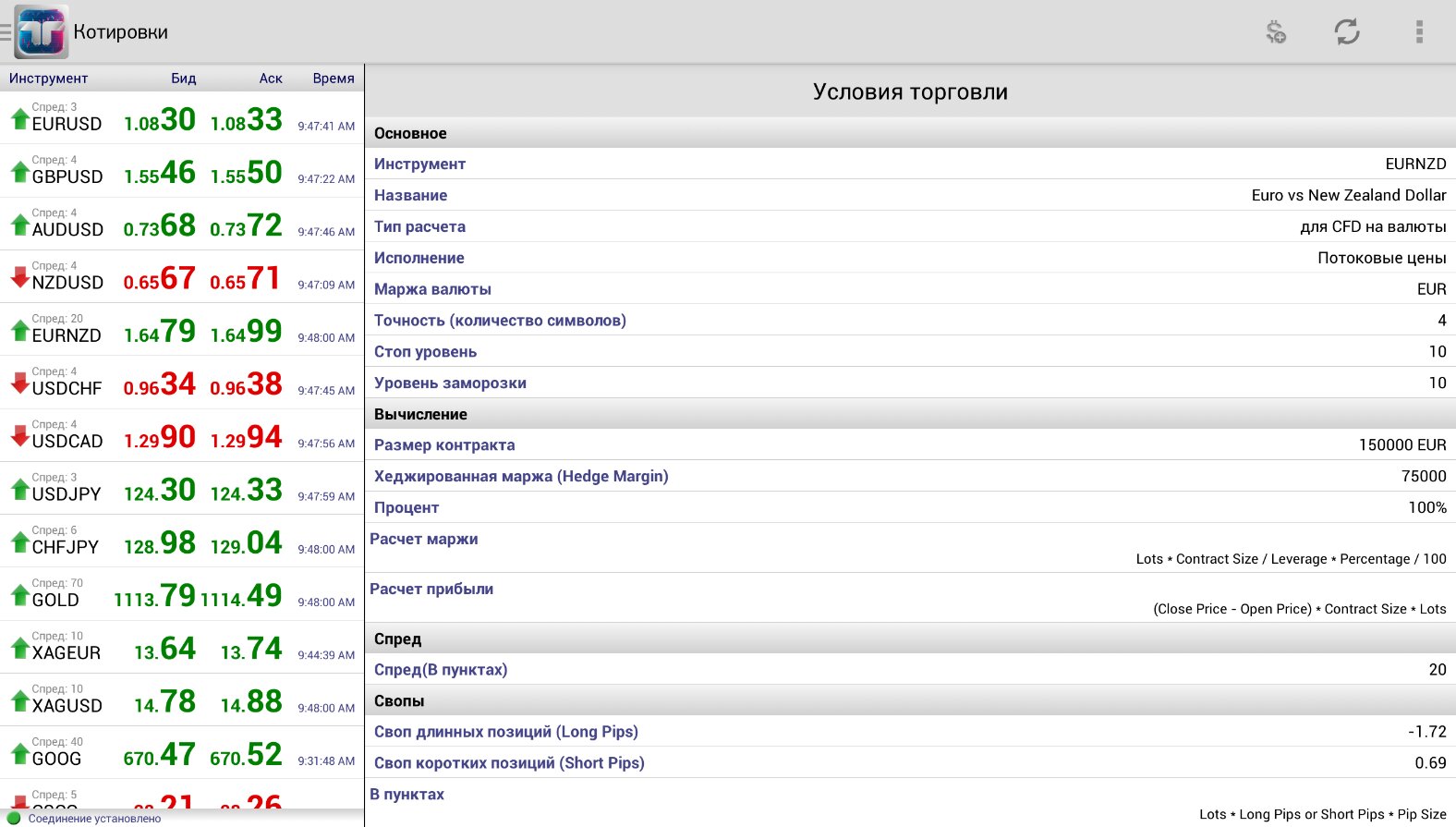Open the app logo navigation drawer
1456x827 pixels.
coord(41,32)
